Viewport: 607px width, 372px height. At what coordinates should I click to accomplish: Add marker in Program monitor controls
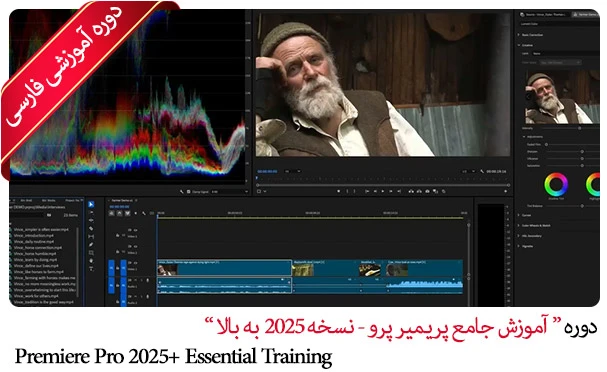(x=339, y=191)
